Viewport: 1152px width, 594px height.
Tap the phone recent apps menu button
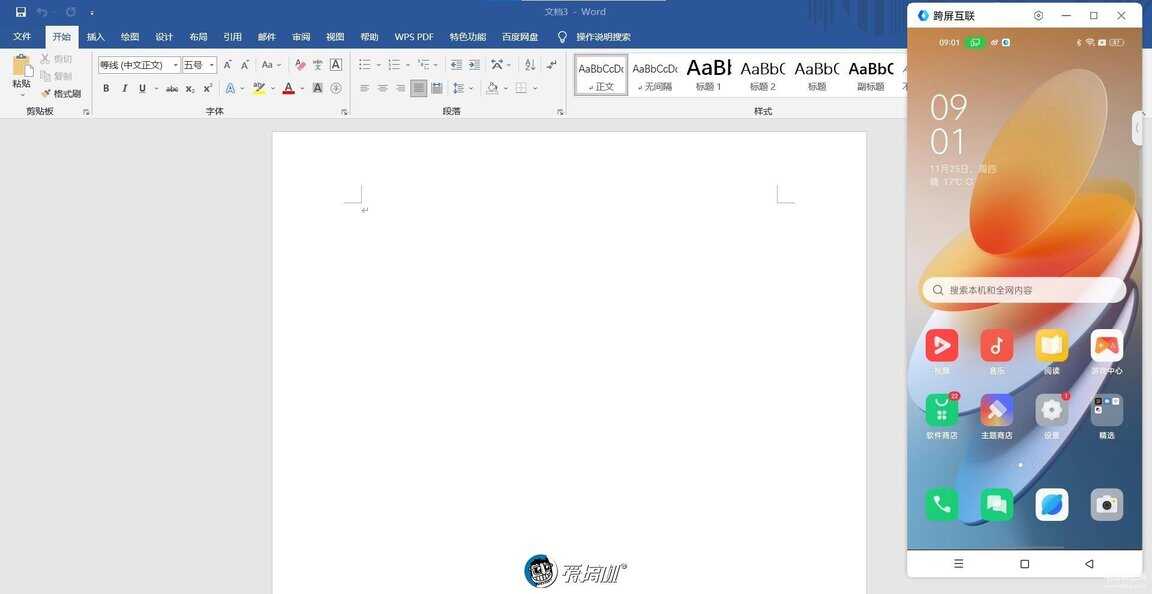point(958,564)
